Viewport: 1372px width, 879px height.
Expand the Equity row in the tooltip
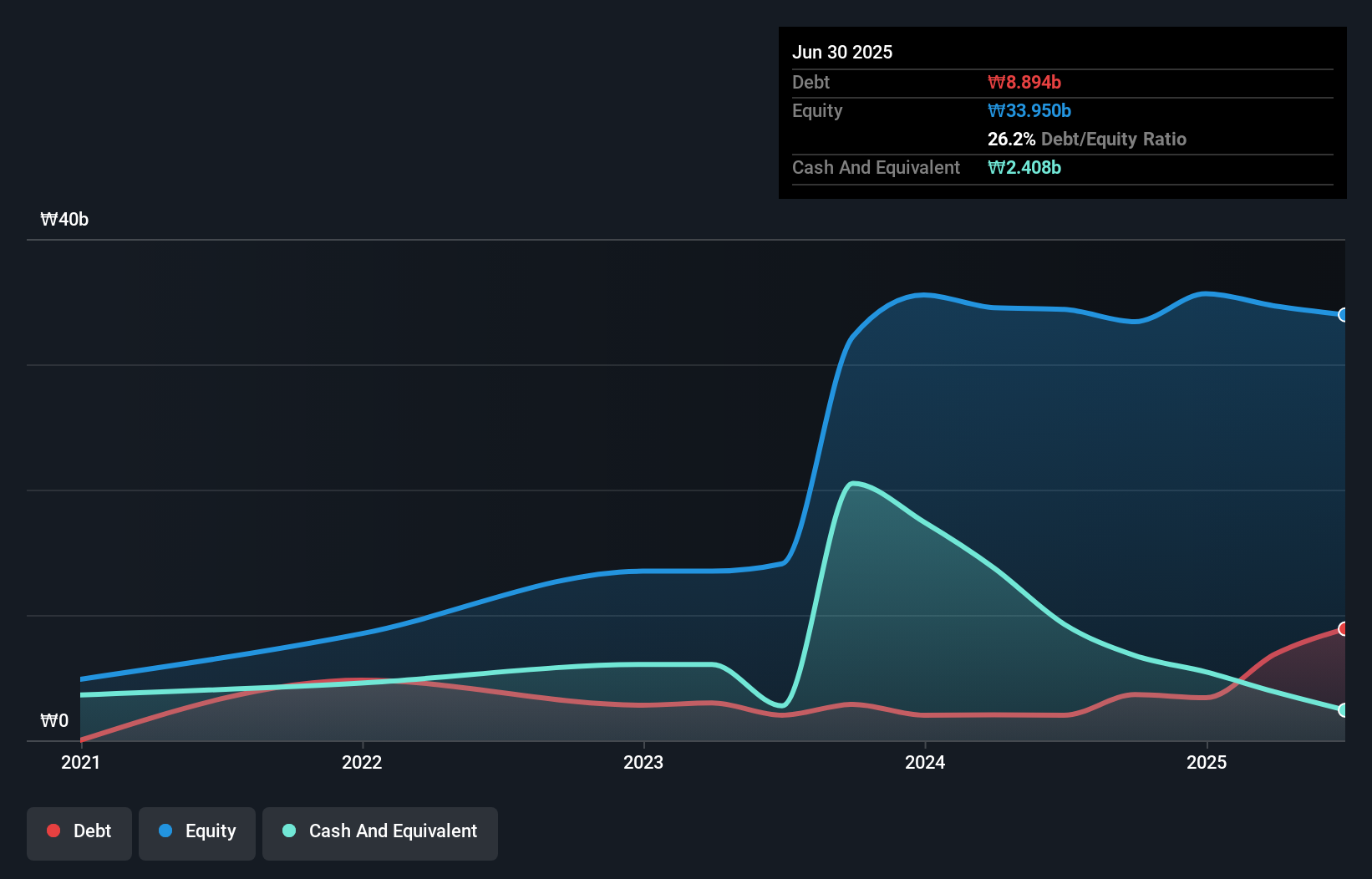[x=816, y=110]
